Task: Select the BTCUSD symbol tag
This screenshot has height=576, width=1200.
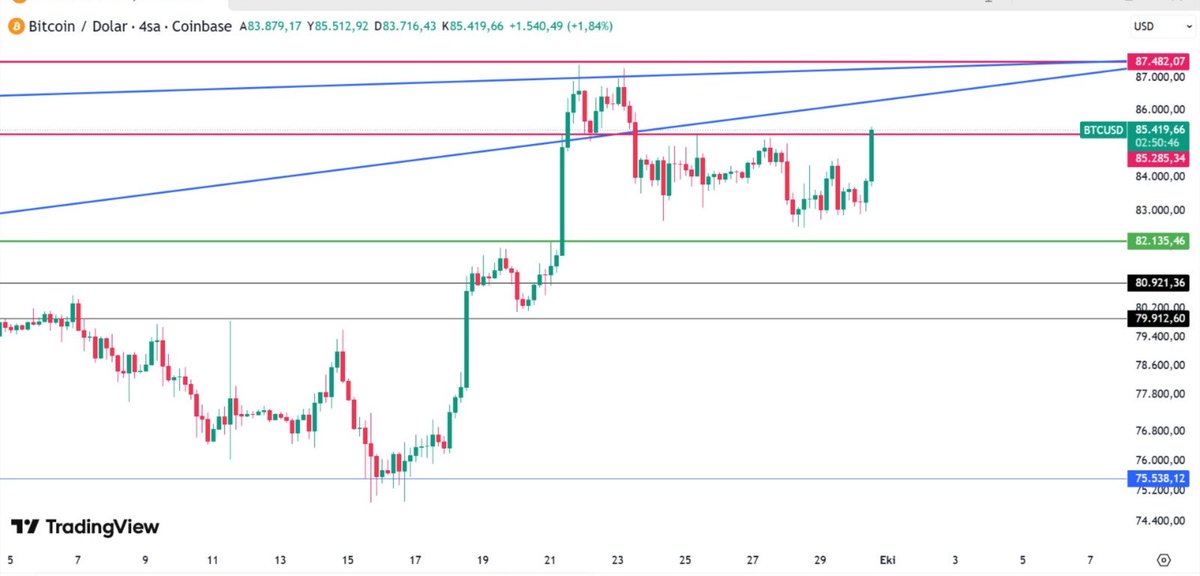Action: pos(1103,130)
